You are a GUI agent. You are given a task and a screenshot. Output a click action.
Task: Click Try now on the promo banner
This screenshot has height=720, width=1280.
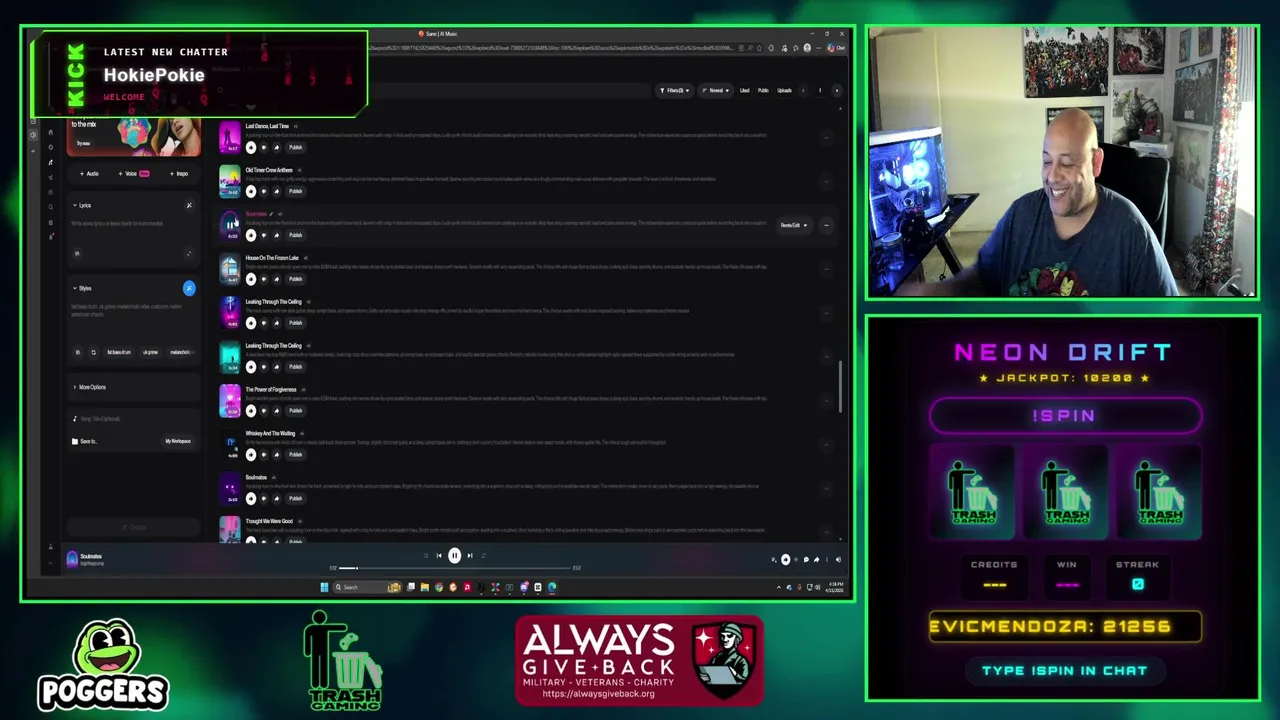pyautogui.click(x=83, y=143)
